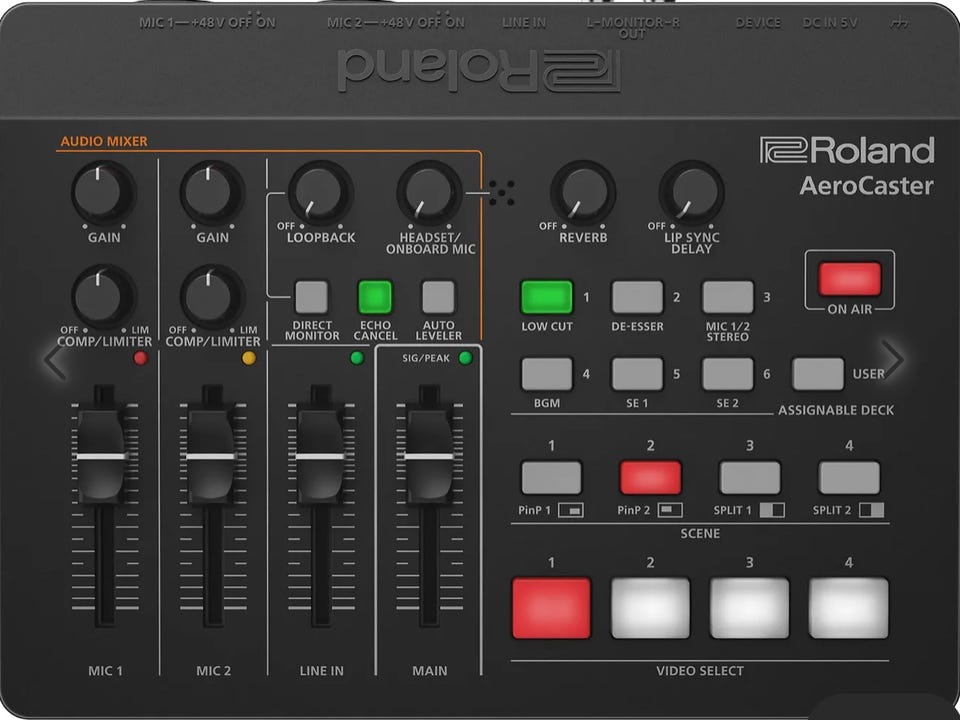The height and width of the screenshot is (720, 960).
Task: Click the LINE IN channel label under the fader
Action: (x=321, y=671)
